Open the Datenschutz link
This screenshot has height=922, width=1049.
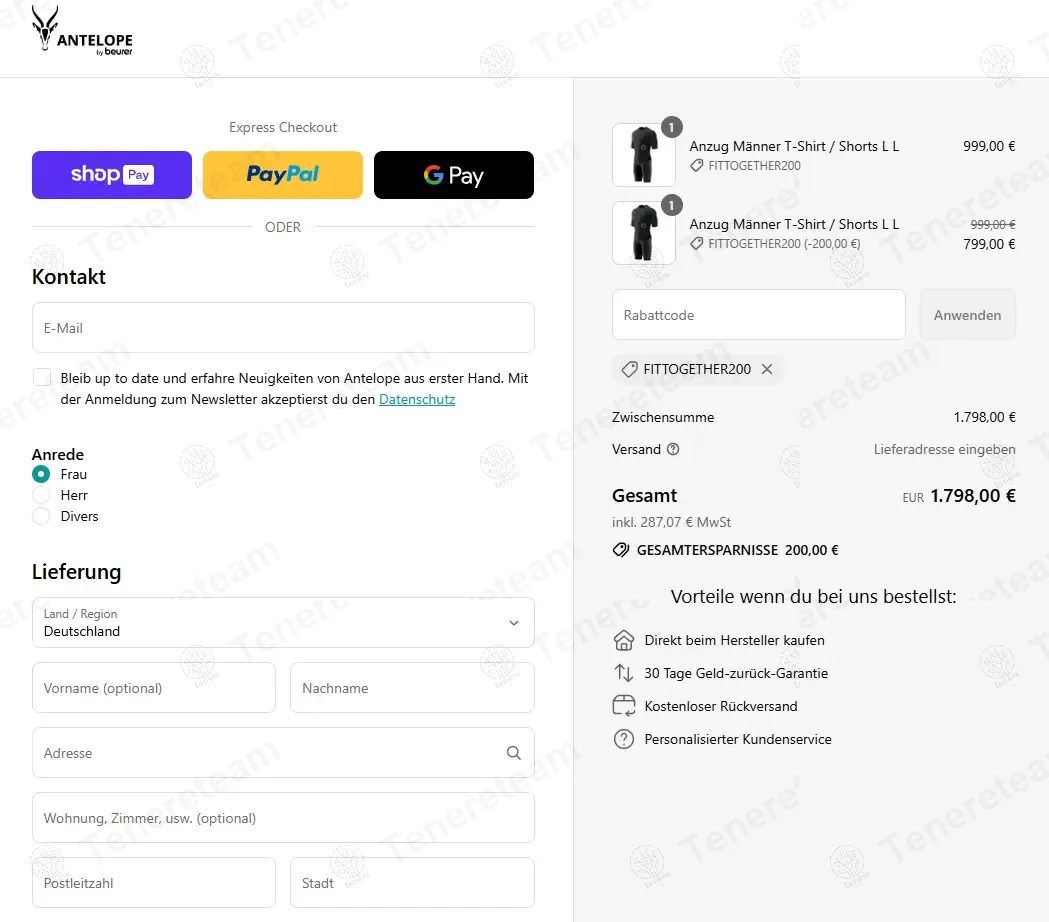tap(417, 399)
